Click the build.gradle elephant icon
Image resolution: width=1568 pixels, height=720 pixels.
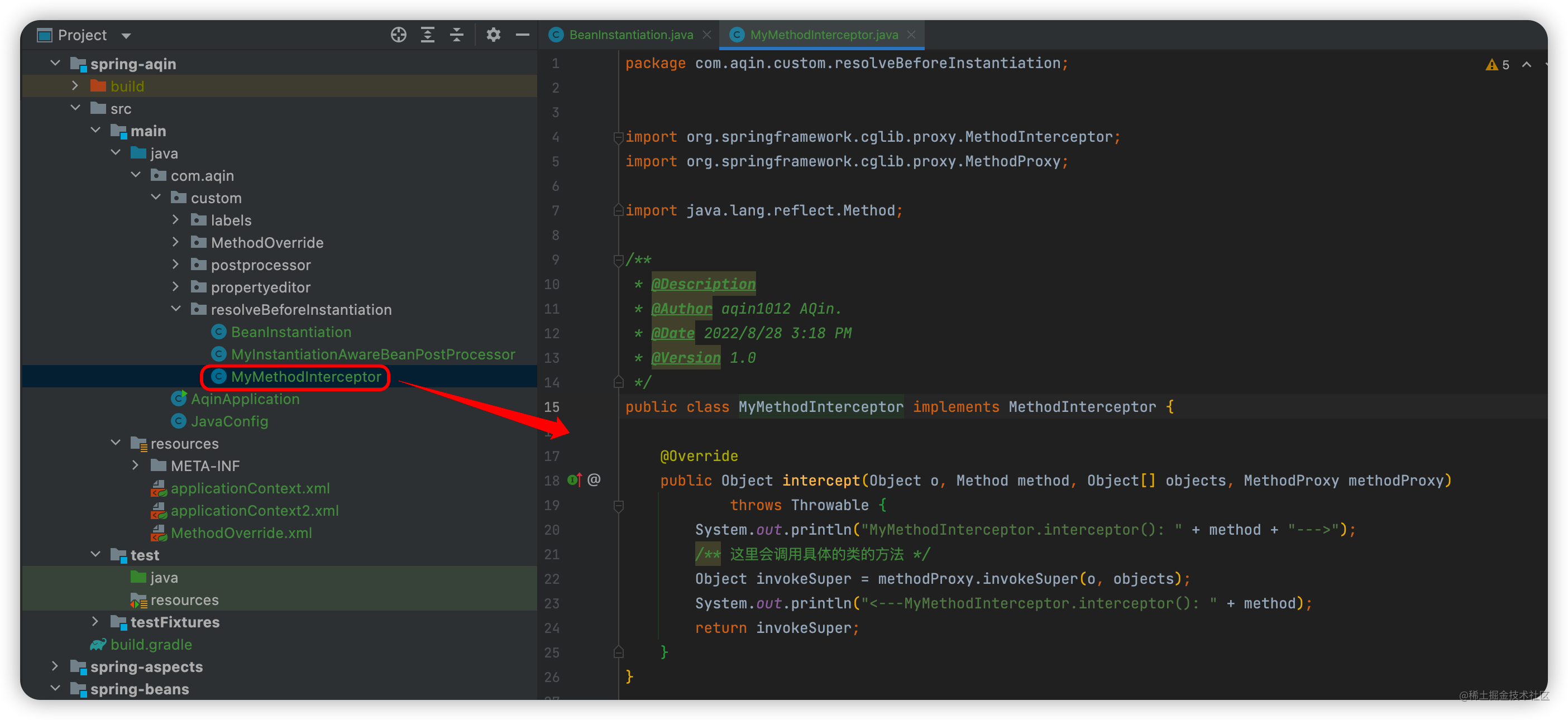point(98,644)
